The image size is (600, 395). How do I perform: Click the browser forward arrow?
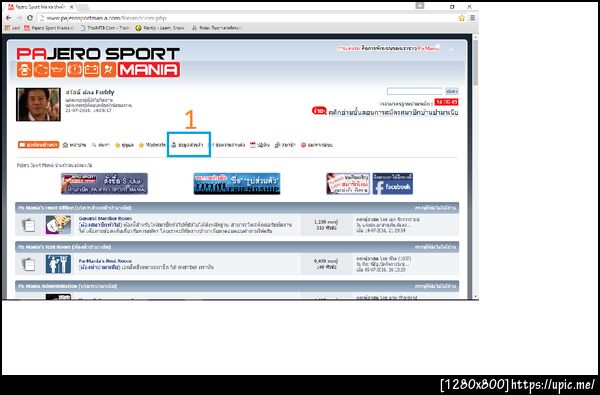[19, 18]
